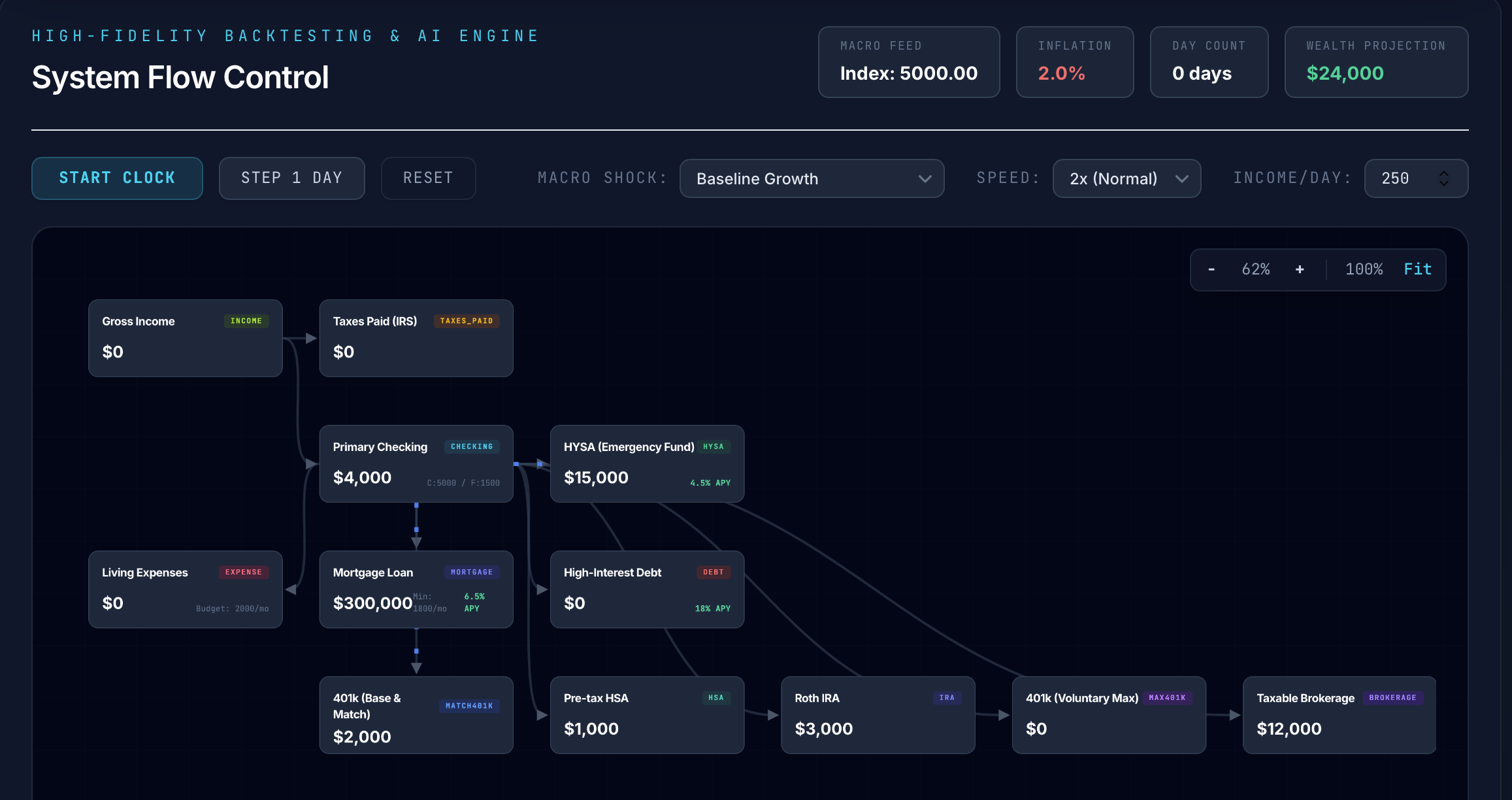This screenshot has width=1512, height=800.
Task: Select the Taxes Paid (IRS) node
Action: click(x=416, y=338)
